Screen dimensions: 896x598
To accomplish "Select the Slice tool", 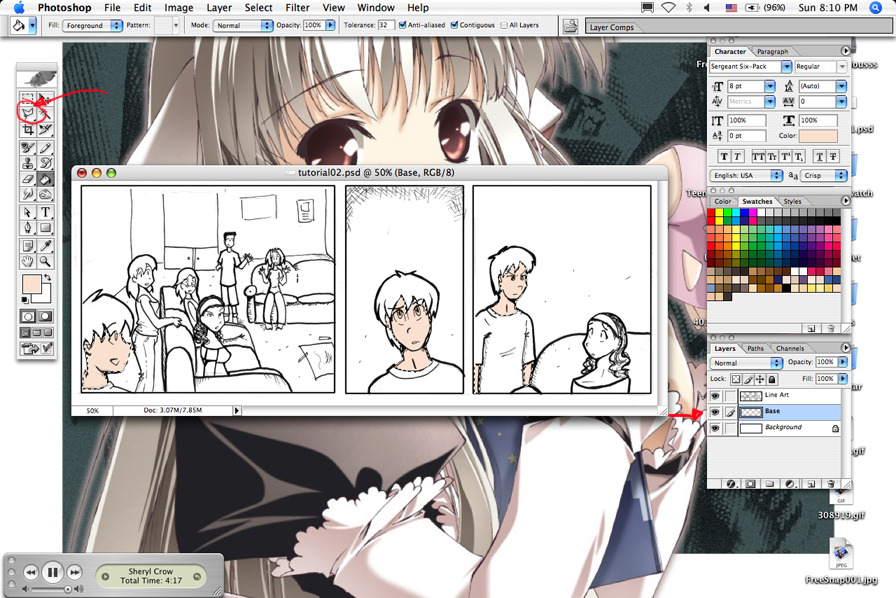I will (45, 130).
